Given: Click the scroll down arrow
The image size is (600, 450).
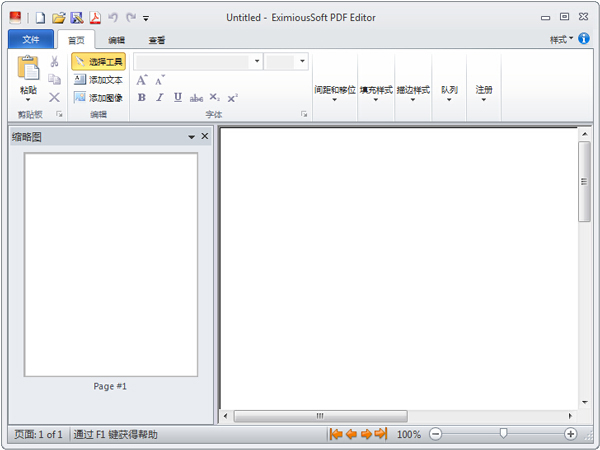Looking at the screenshot, I should (x=584, y=403).
